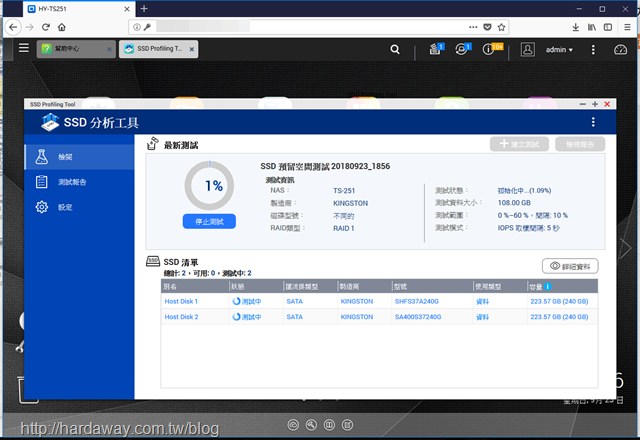The width and height of the screenshot is (640, 440).
Task: Open a new browser tab
Action: [144, 9]
